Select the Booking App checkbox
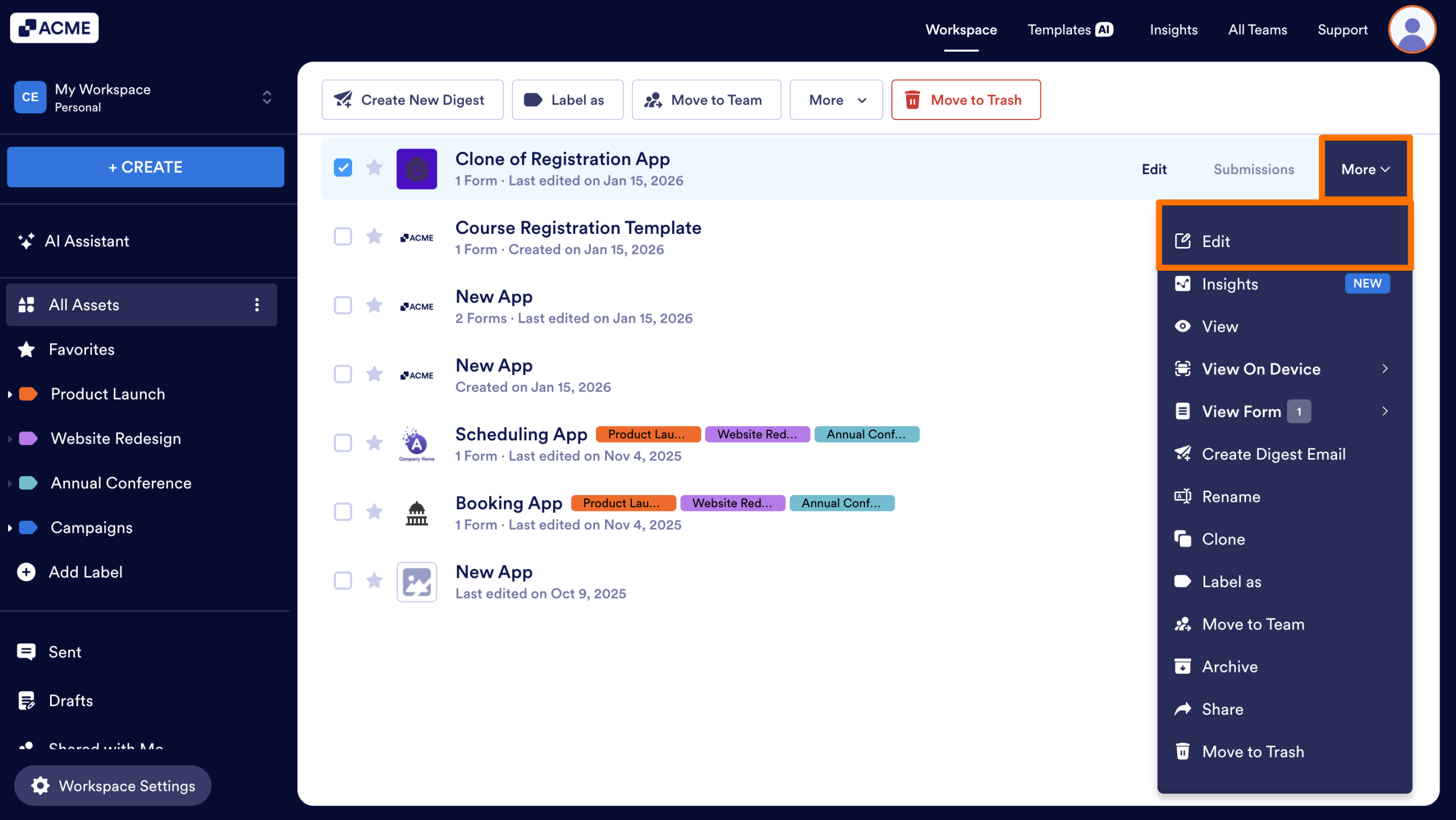Image resolution: width=1456 pixels, height=820 pixels. [x=343, y=512]
